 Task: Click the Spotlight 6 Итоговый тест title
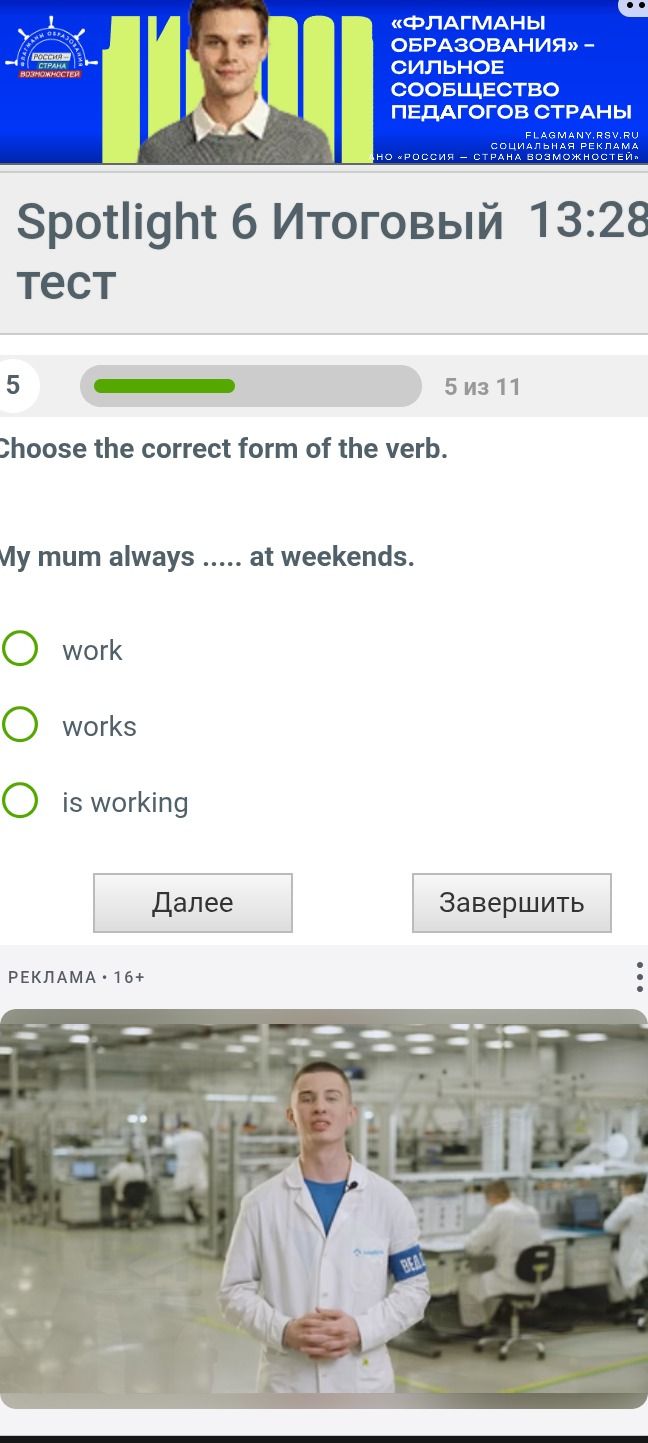260,251
